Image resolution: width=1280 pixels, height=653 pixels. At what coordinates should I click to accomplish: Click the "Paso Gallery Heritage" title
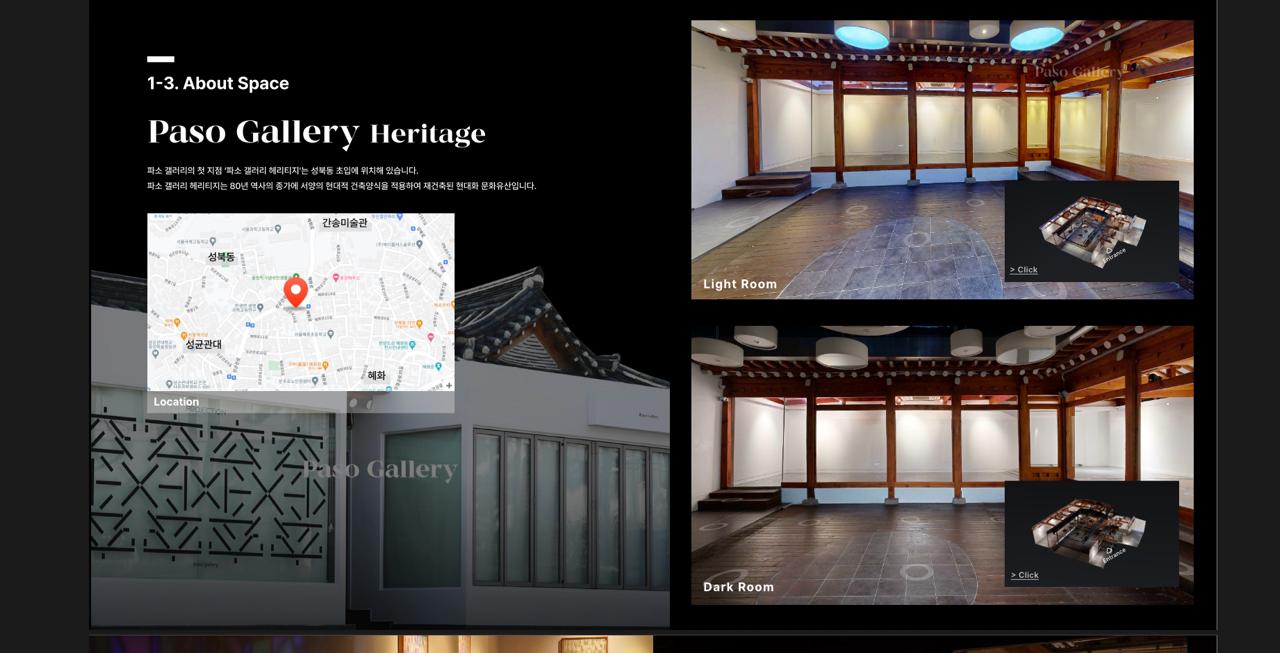[x=316, y=132]
